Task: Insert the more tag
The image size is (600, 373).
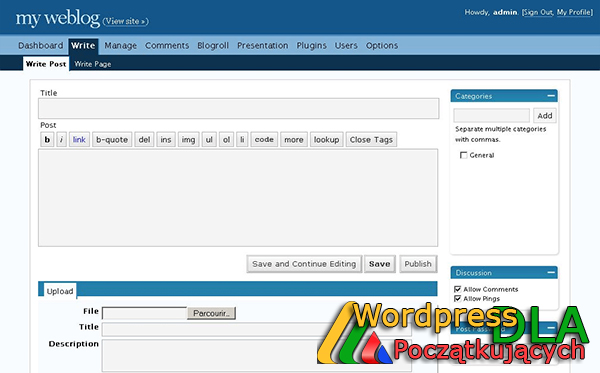Action: coord(293,140)
